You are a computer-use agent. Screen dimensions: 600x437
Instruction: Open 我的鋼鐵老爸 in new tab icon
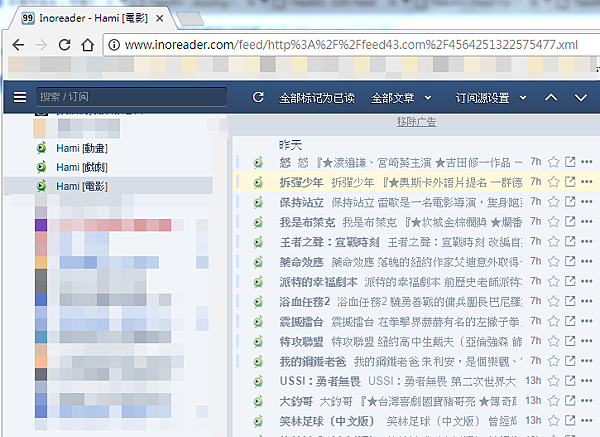tap(570, 361)
